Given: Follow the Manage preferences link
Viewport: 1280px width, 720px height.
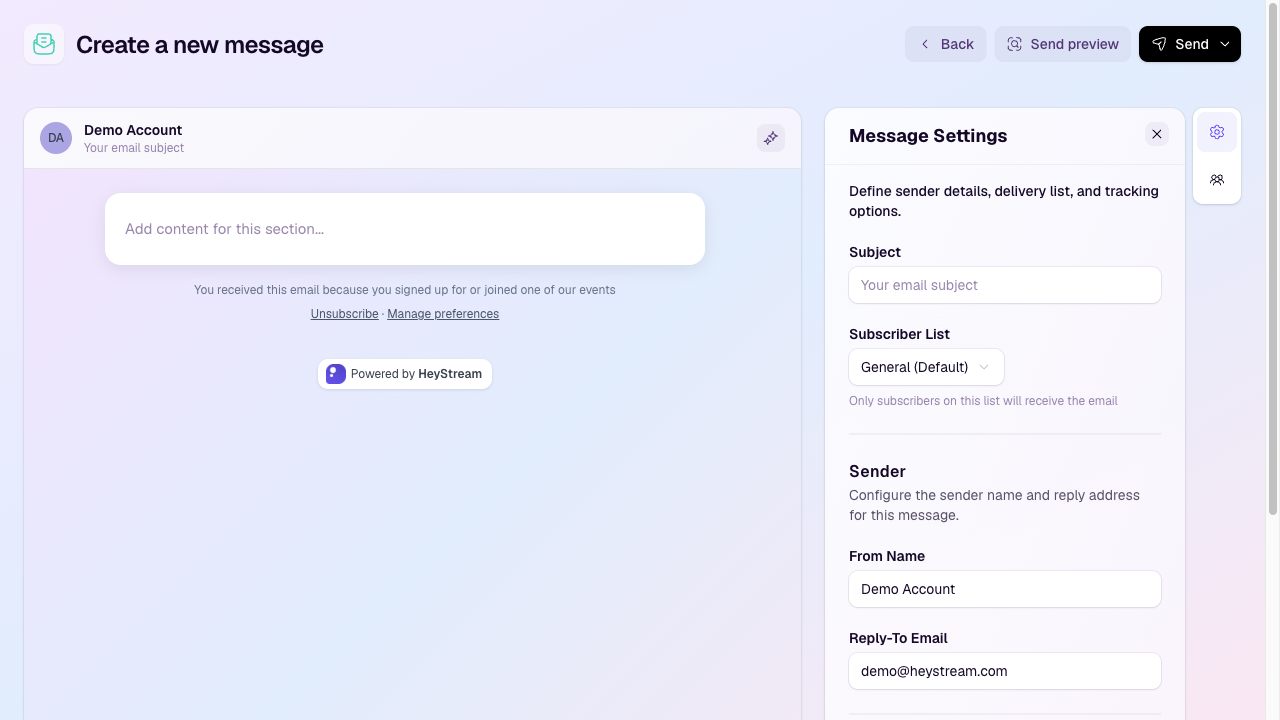Looking at the screenshot, I should coord(443,314).
